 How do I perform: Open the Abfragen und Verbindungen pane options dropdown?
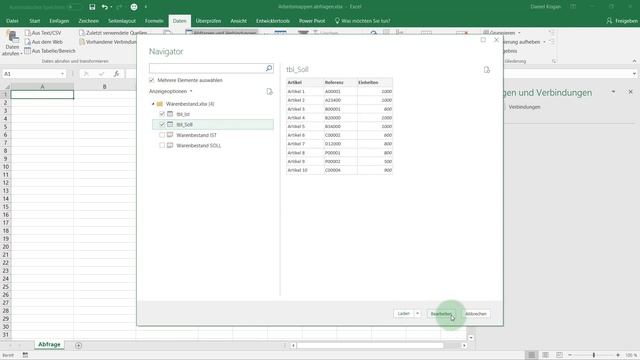[x=613, y=92]
